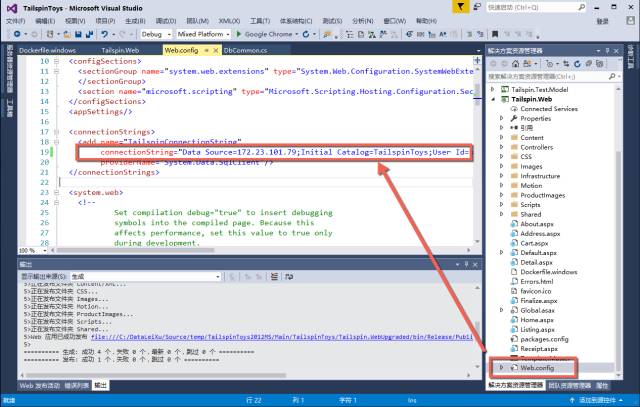This screenshot has width=640, height=407.
Task: Click the Save icon in the toolbar
Action: coord(78,34)
